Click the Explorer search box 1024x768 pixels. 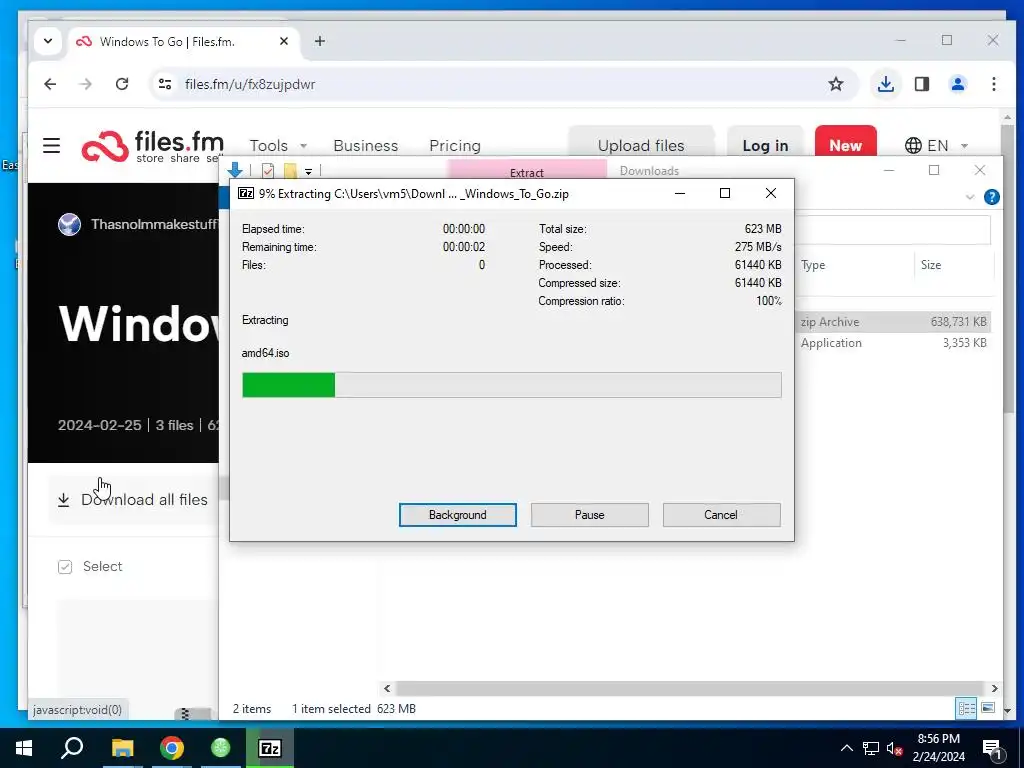893,230
